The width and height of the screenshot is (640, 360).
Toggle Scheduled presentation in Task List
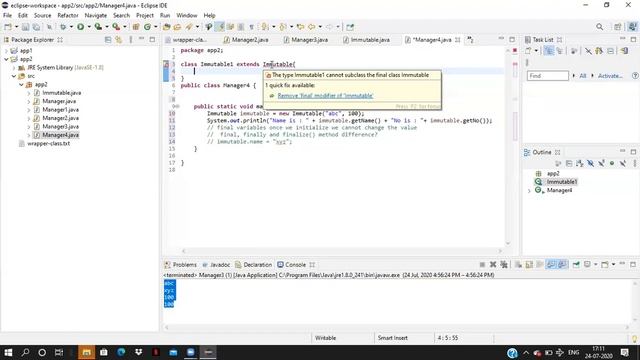tap(559, 51)
